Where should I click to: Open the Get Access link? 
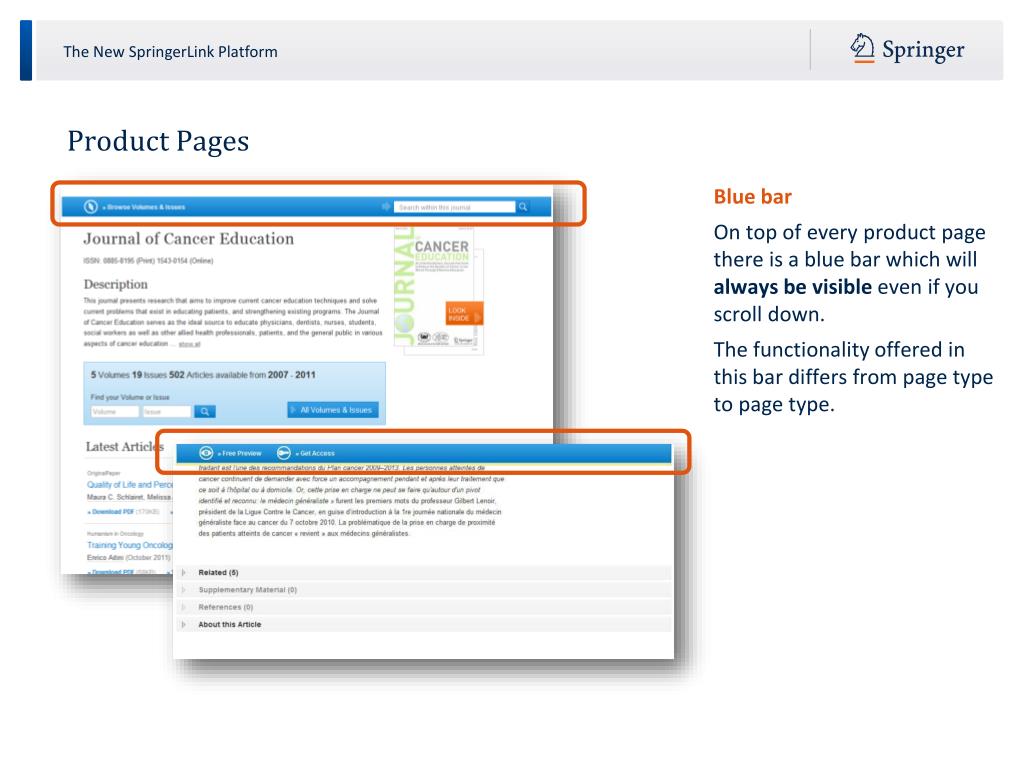point(315,453)
